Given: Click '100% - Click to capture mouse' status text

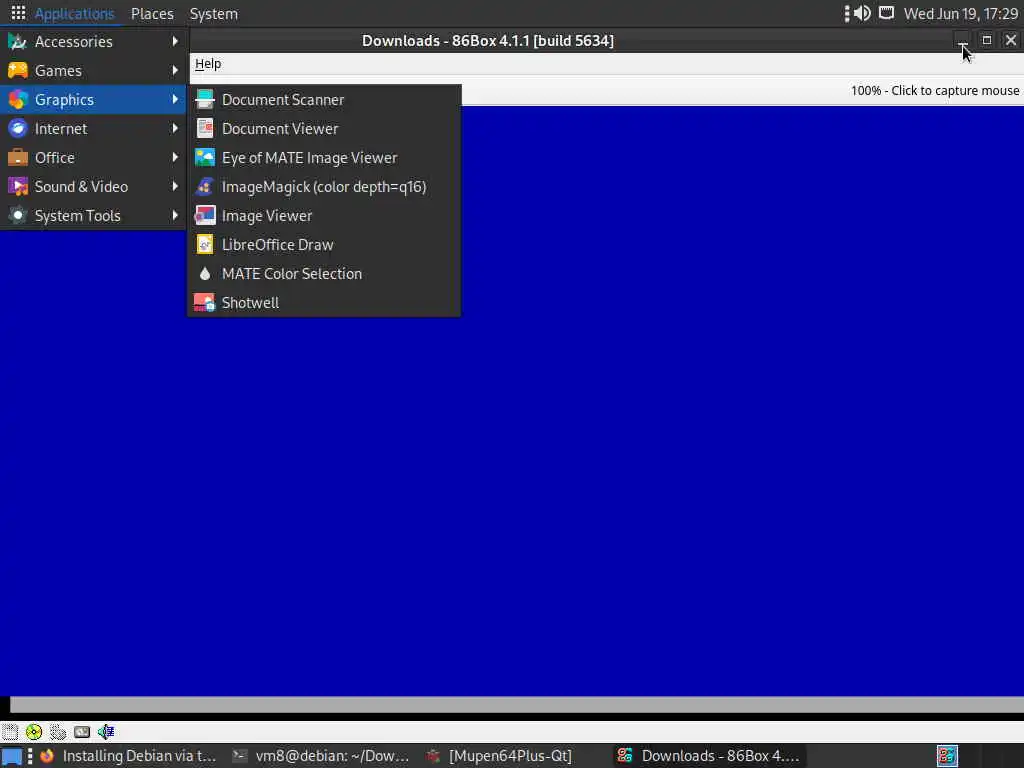Looking at the screenshot, I should [935, 91].
